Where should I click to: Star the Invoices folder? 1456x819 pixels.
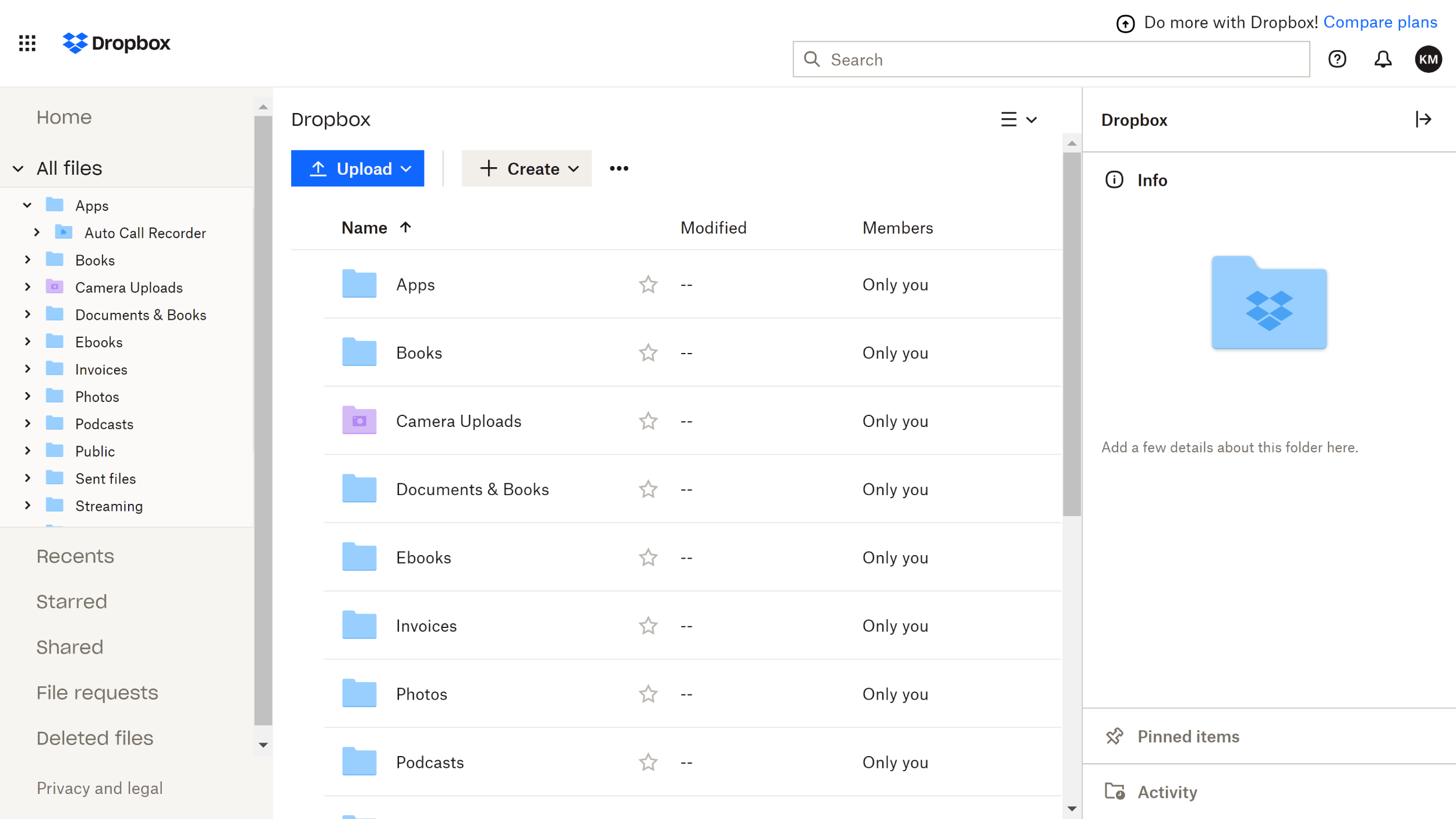(648, 626)
